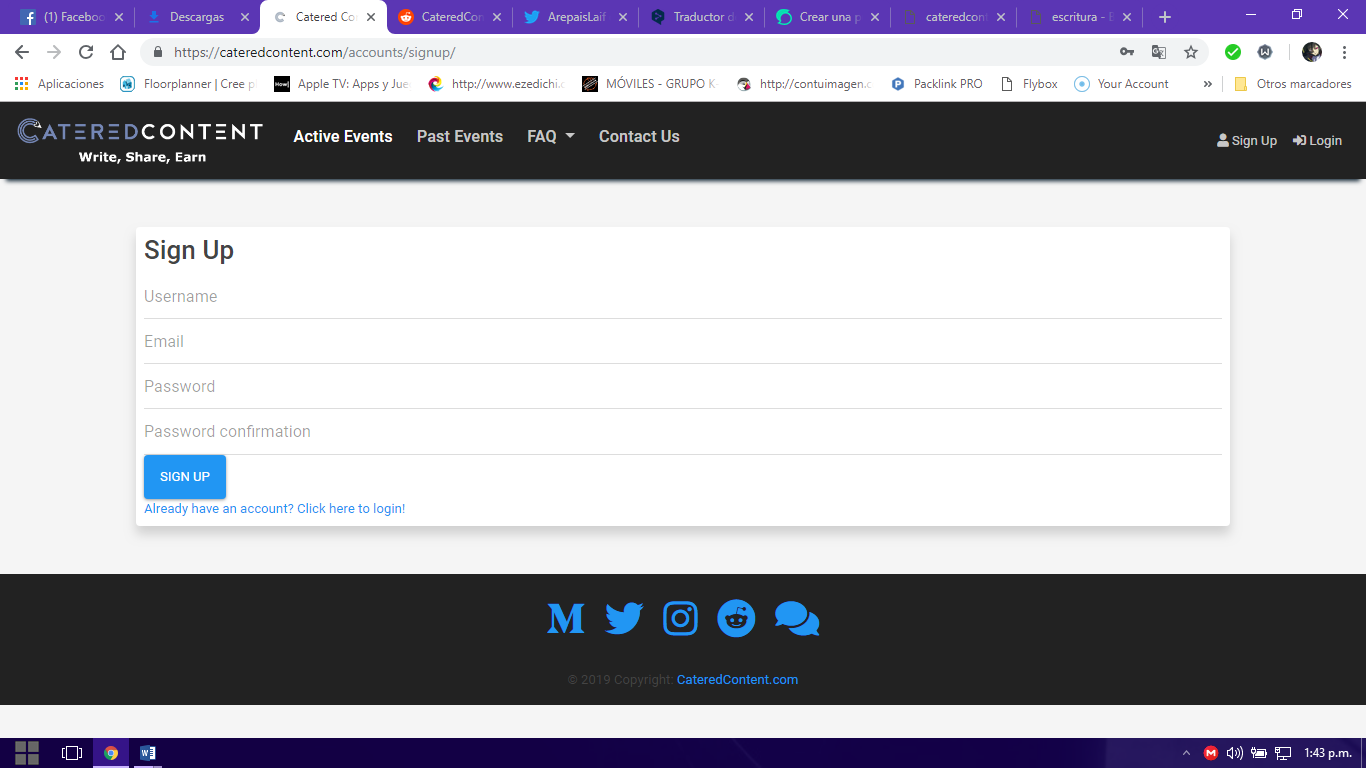Open the Your Account bookmark
Viewport: 1366px width, 768px height.
coord(1121,84)
